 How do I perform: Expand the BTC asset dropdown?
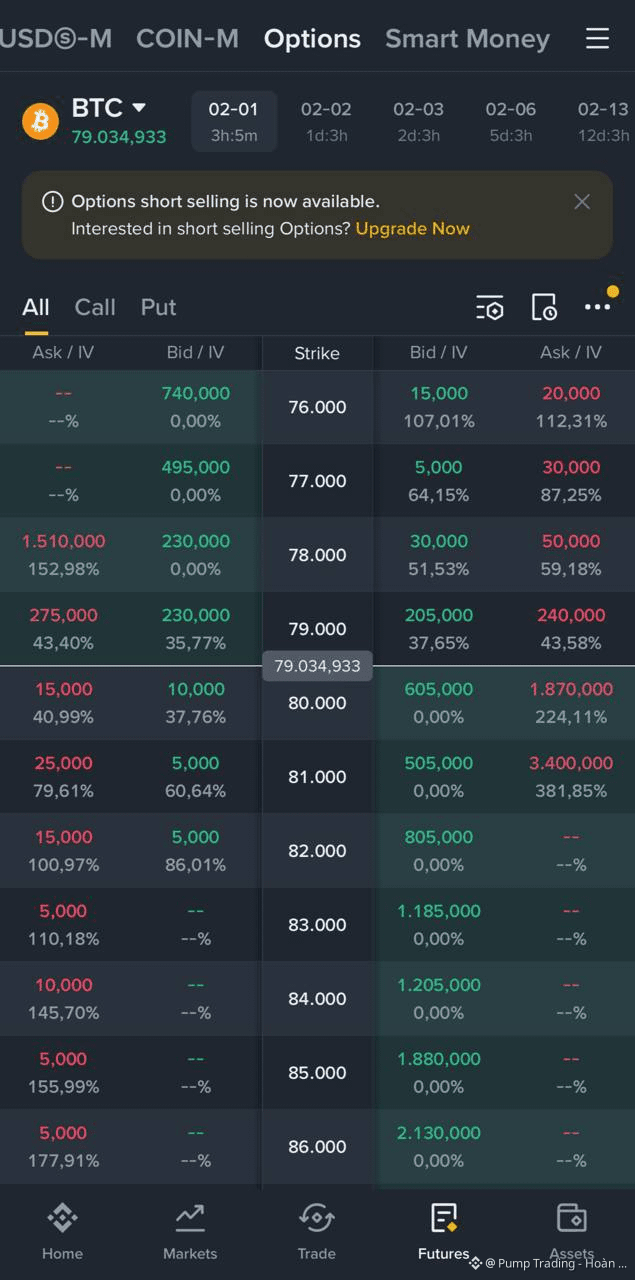click(139, 107)
